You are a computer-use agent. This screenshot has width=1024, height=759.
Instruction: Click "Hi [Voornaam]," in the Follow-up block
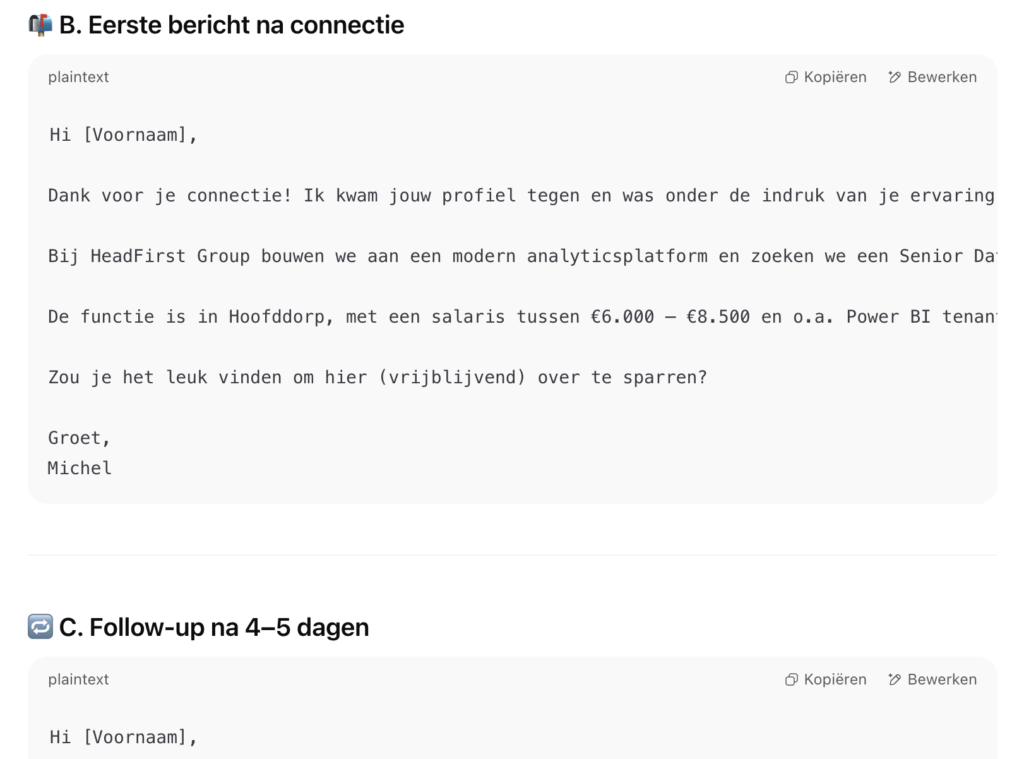point(123,737)
